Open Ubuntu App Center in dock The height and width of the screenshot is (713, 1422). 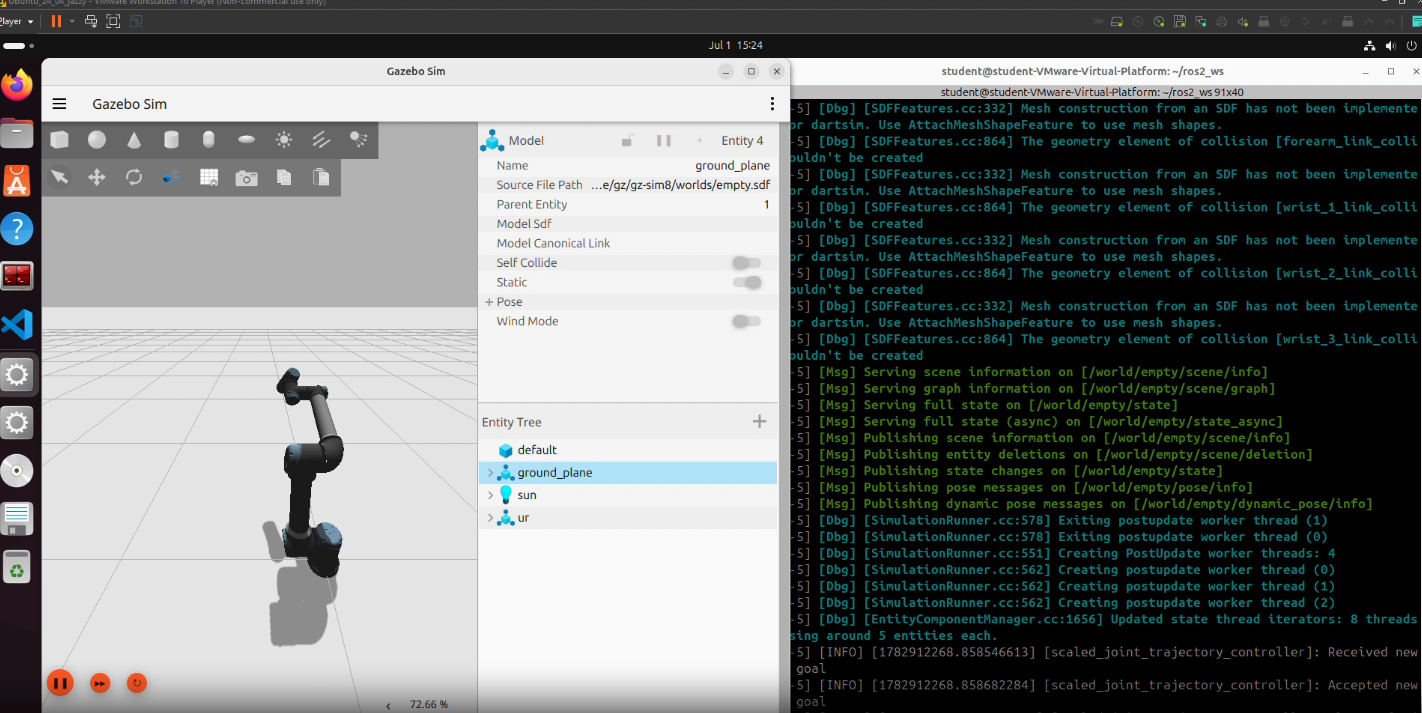tap(17, 181)
